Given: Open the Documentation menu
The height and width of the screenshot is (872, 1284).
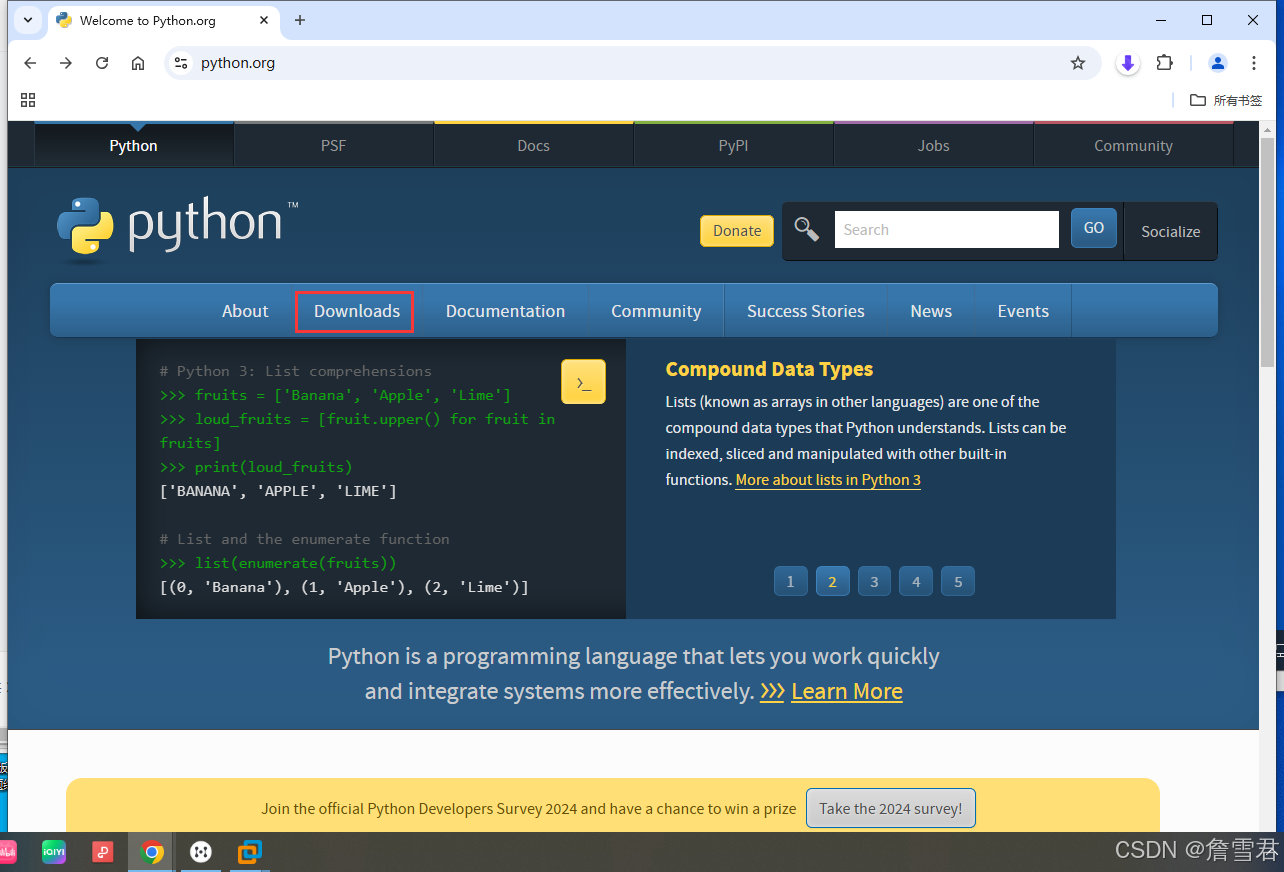Looking at the screenshot, I should (505, 311).
